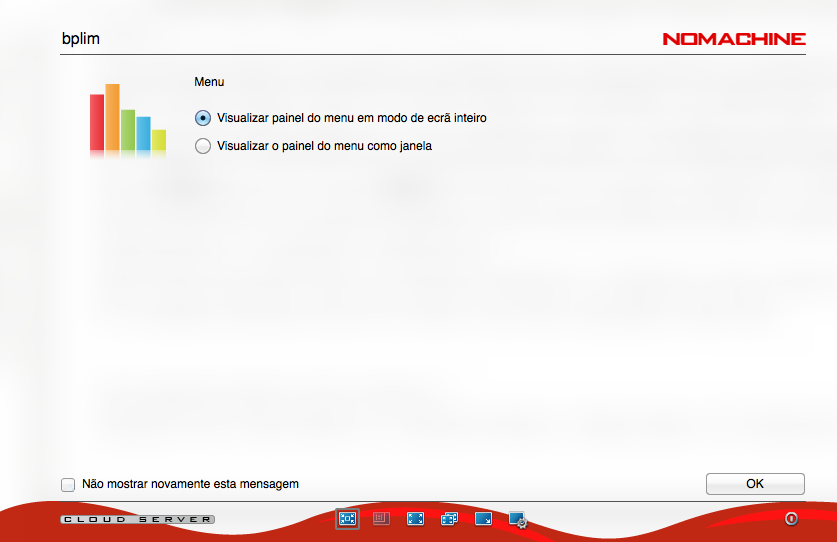837x542 pixels.
Task: Click 'Não mostrar novamente esta mensagem' label text
Action: coord(190,484)
